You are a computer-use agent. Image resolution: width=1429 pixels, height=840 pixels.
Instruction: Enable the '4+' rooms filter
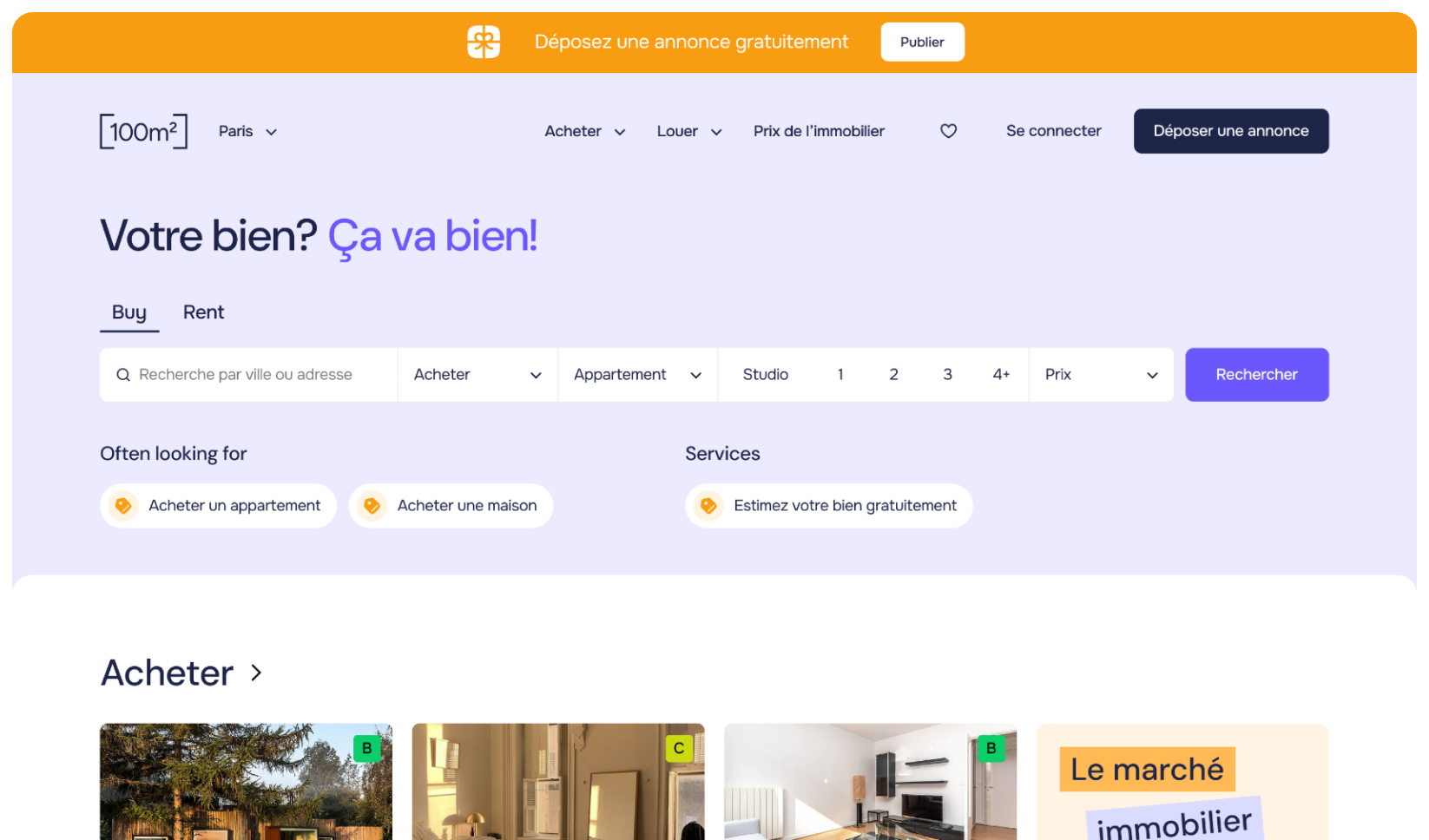(1001, 374)
